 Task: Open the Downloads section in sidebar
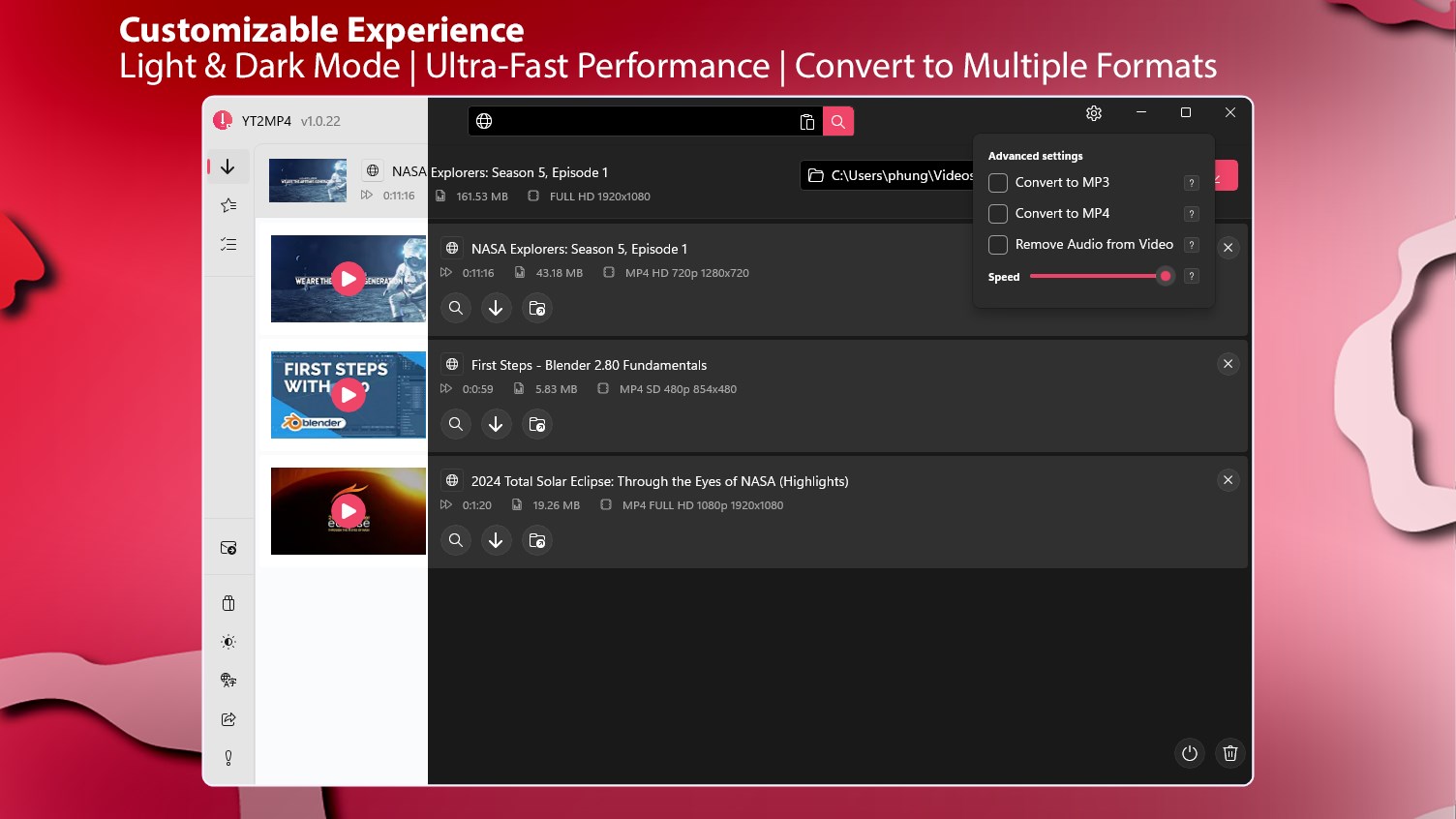tap(228, 167)
